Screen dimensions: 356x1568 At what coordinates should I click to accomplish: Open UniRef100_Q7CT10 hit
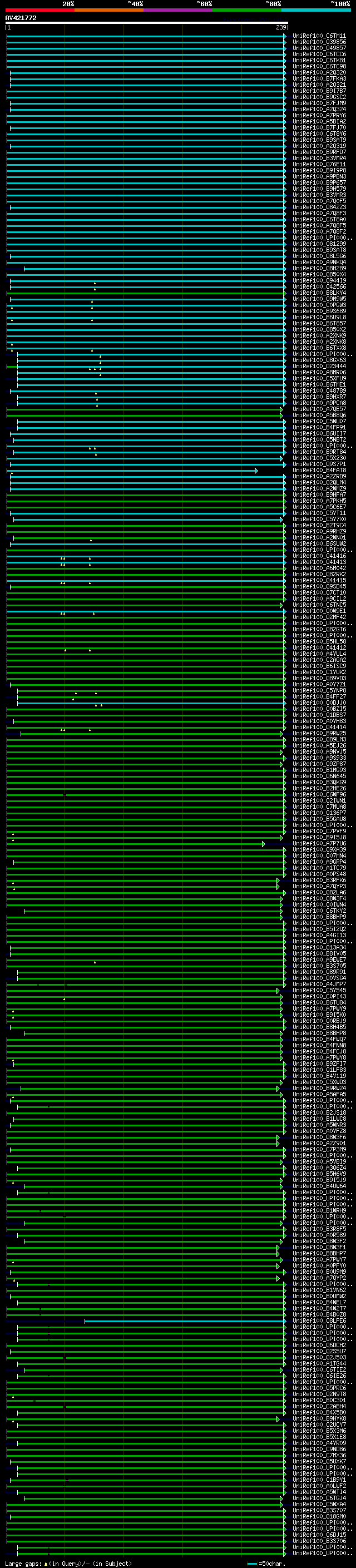coord(319,593)
